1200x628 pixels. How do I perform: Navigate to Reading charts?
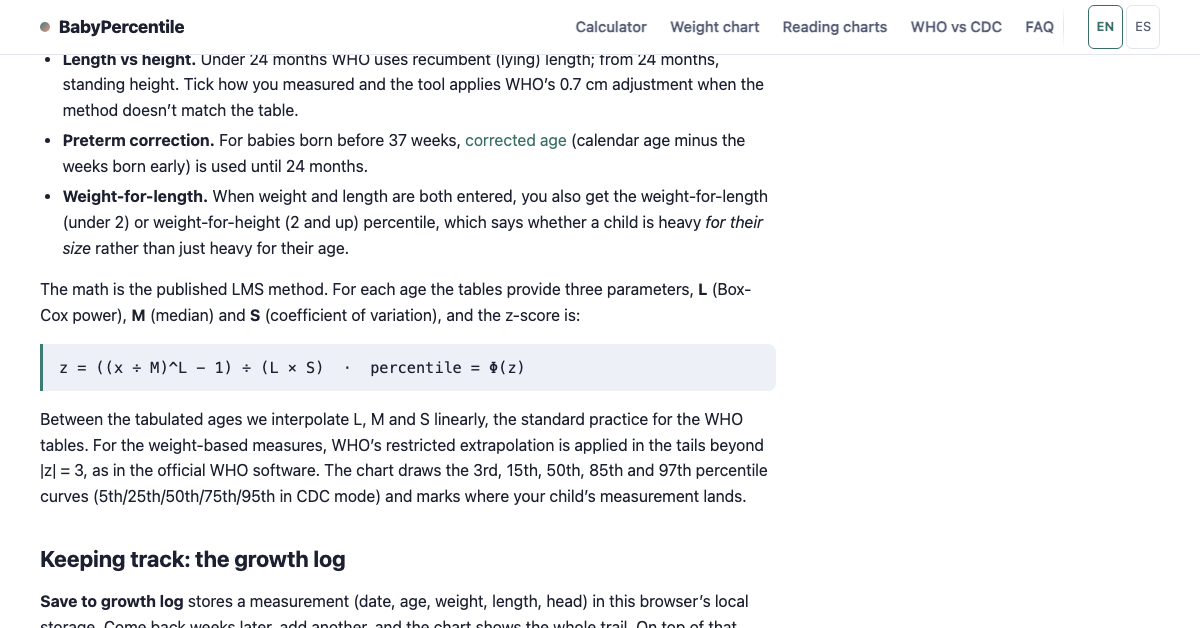click(834, 27)
